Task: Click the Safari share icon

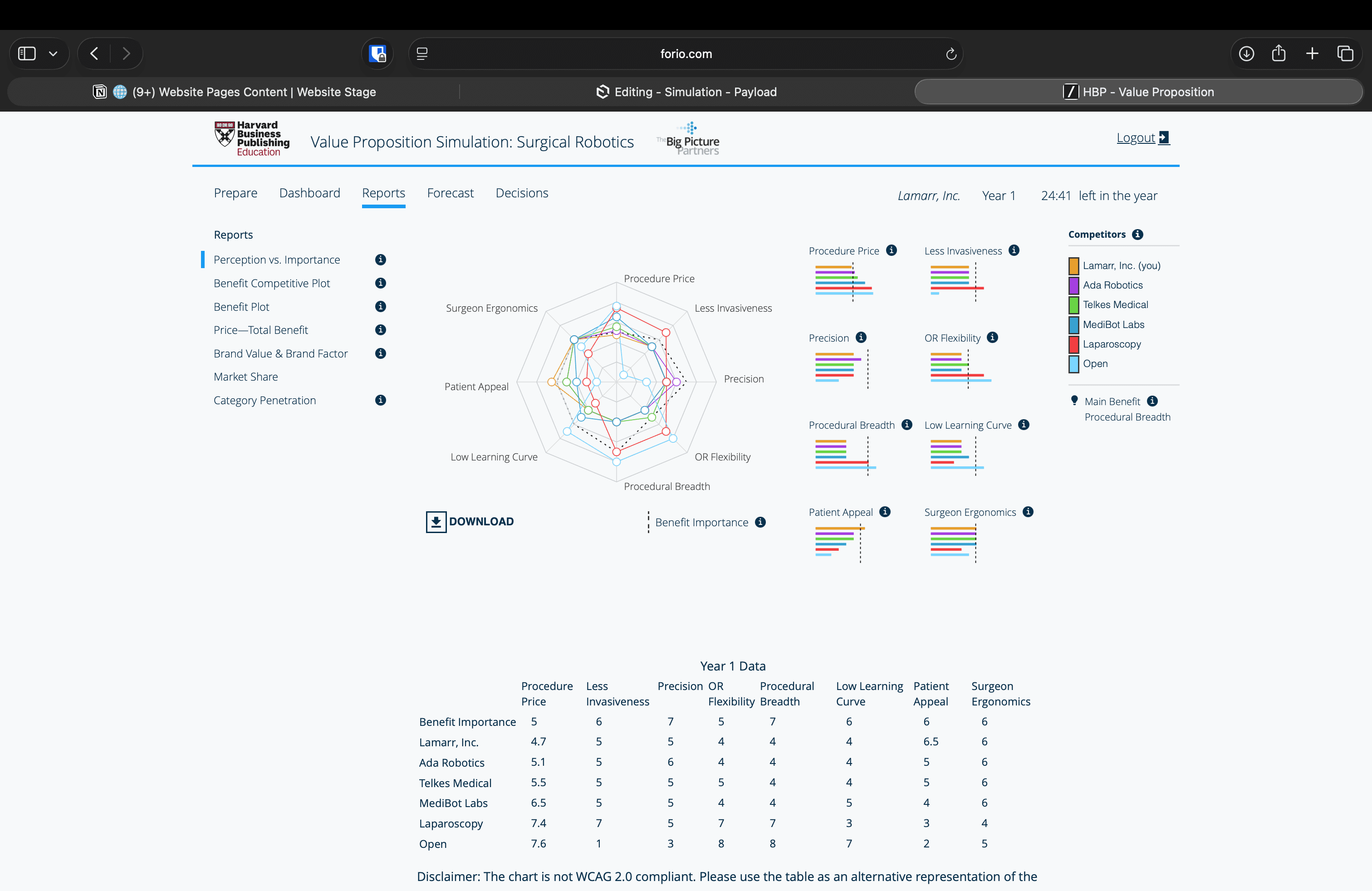Action: click(x=1279, y=54)
